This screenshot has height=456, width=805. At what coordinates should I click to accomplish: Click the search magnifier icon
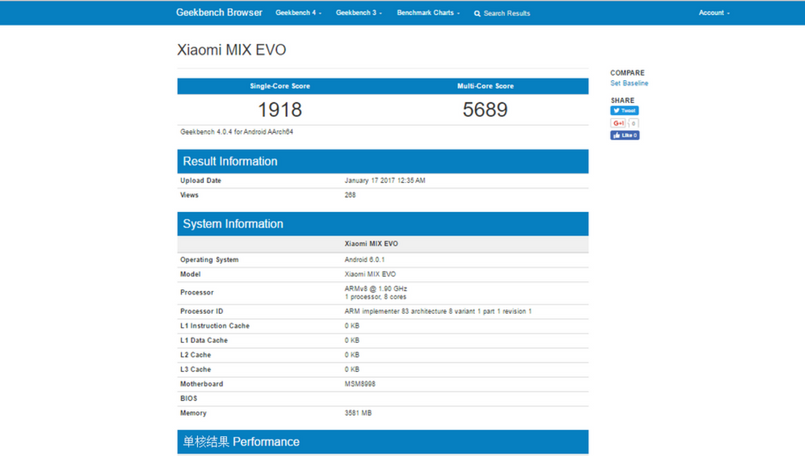pos(477,13)
